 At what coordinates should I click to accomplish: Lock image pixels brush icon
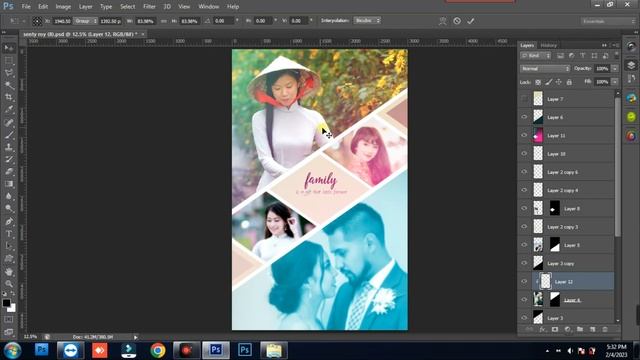pyautogui.click(x=549, y=82)
